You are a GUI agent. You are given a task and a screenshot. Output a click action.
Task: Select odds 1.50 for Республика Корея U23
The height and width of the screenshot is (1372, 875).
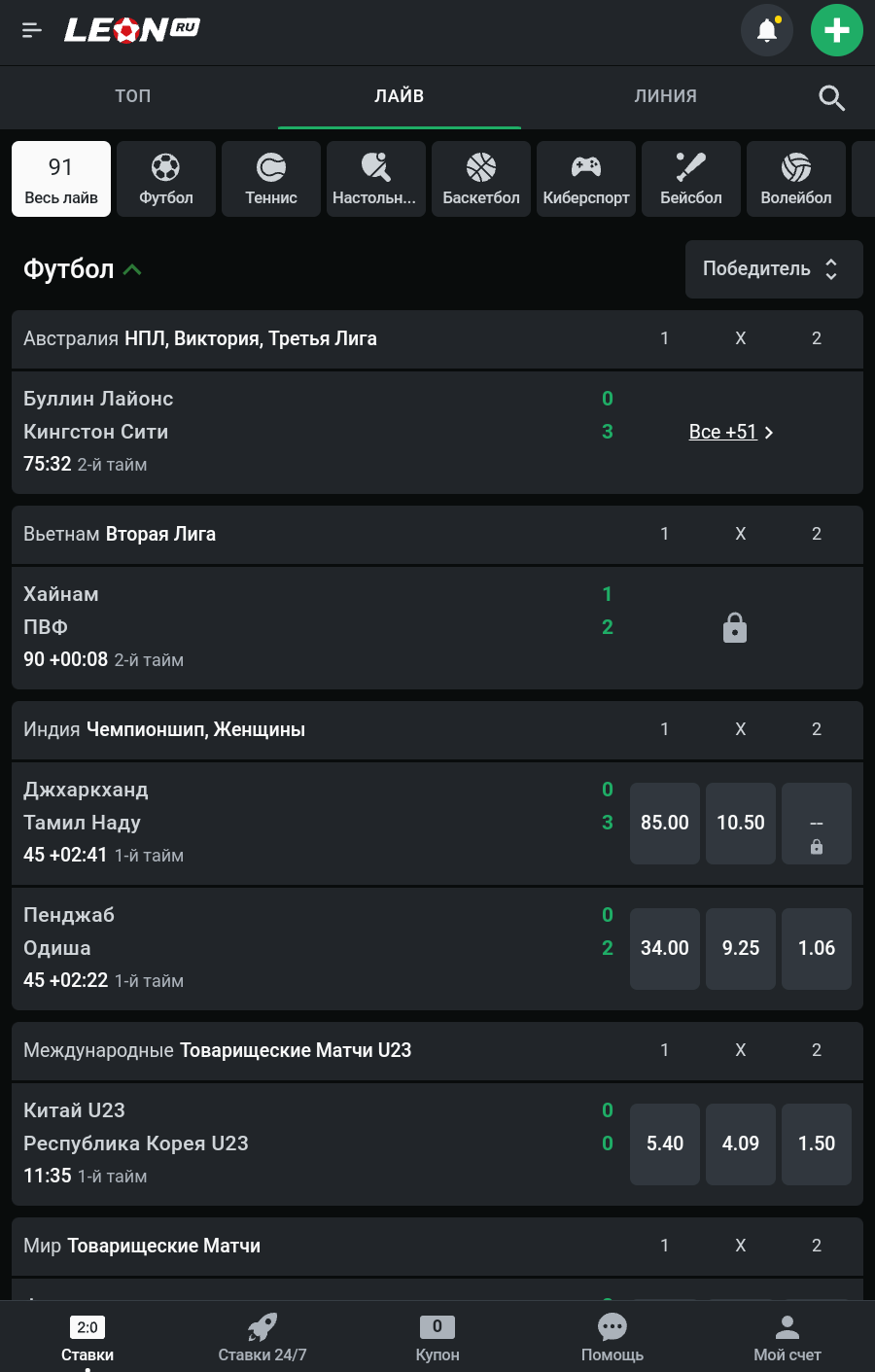(817, 1143)
